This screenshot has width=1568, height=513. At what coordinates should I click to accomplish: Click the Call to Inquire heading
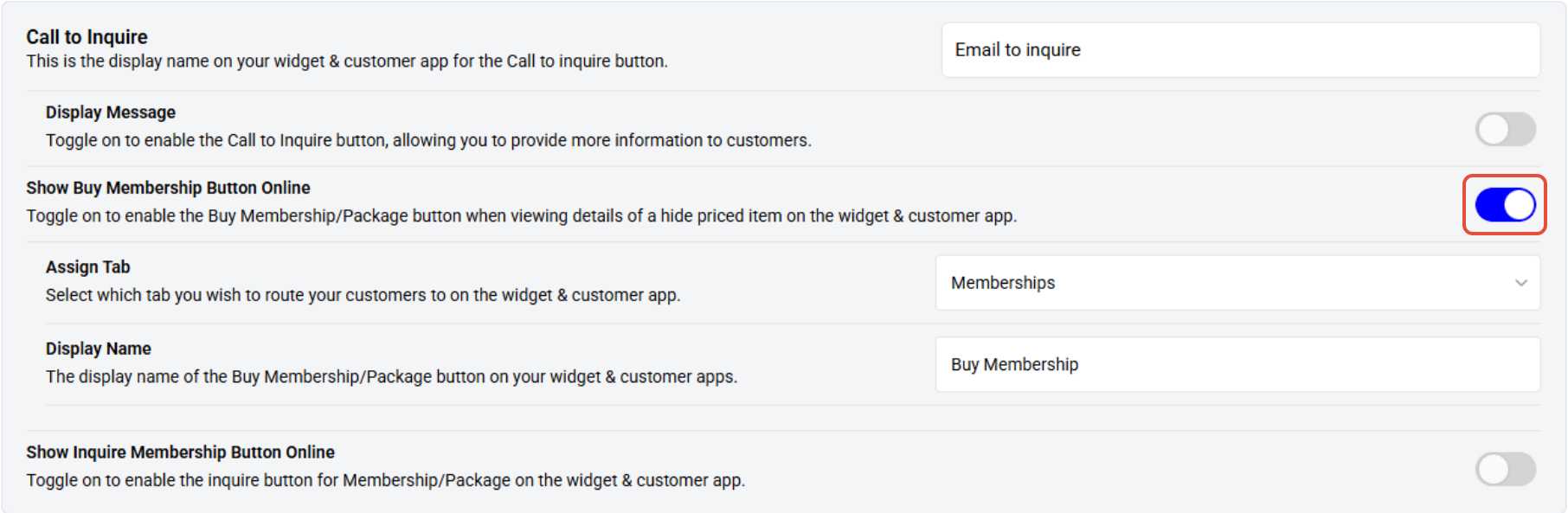(x=87, y=37)
